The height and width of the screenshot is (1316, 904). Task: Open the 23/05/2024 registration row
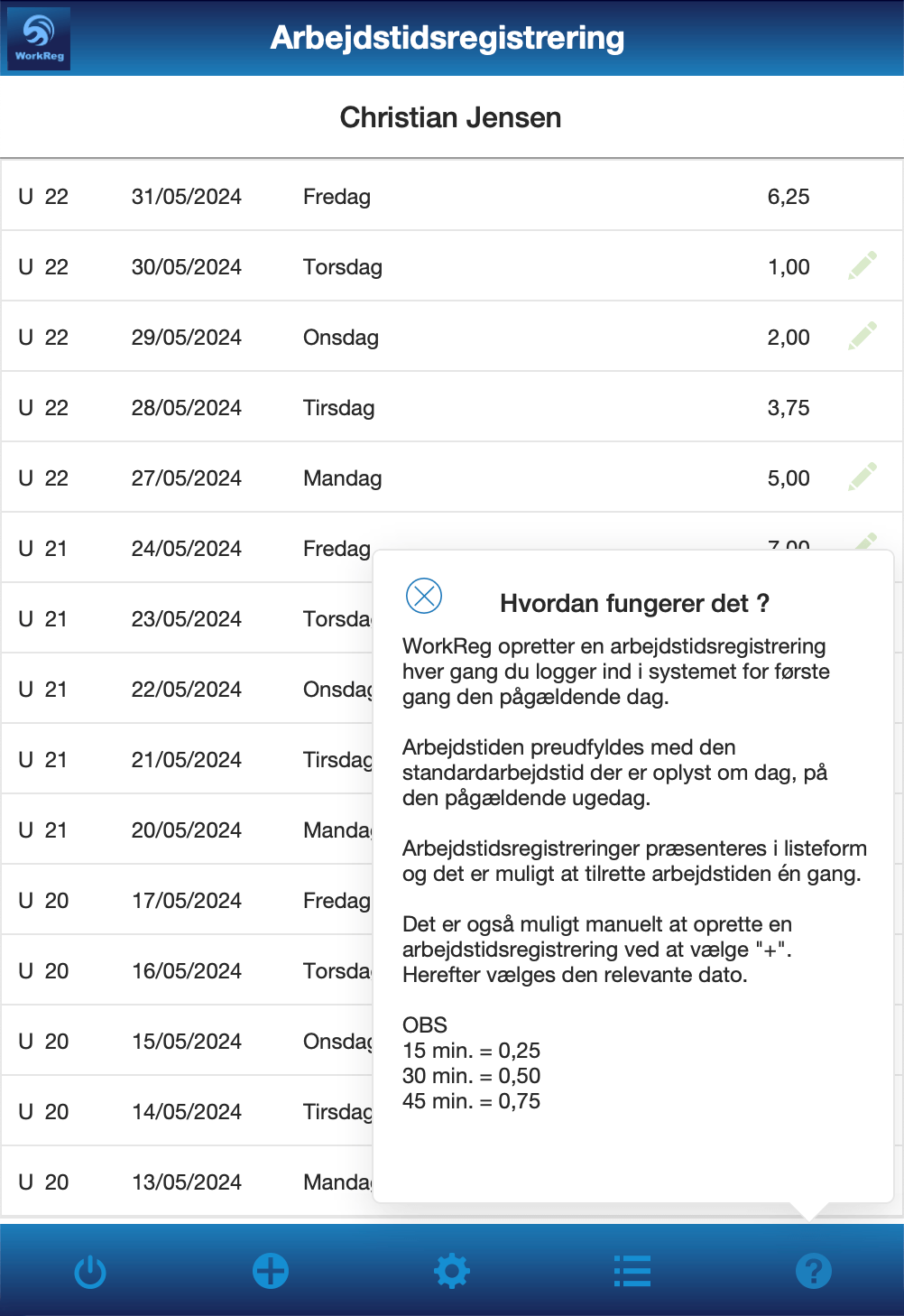point(187,619)
